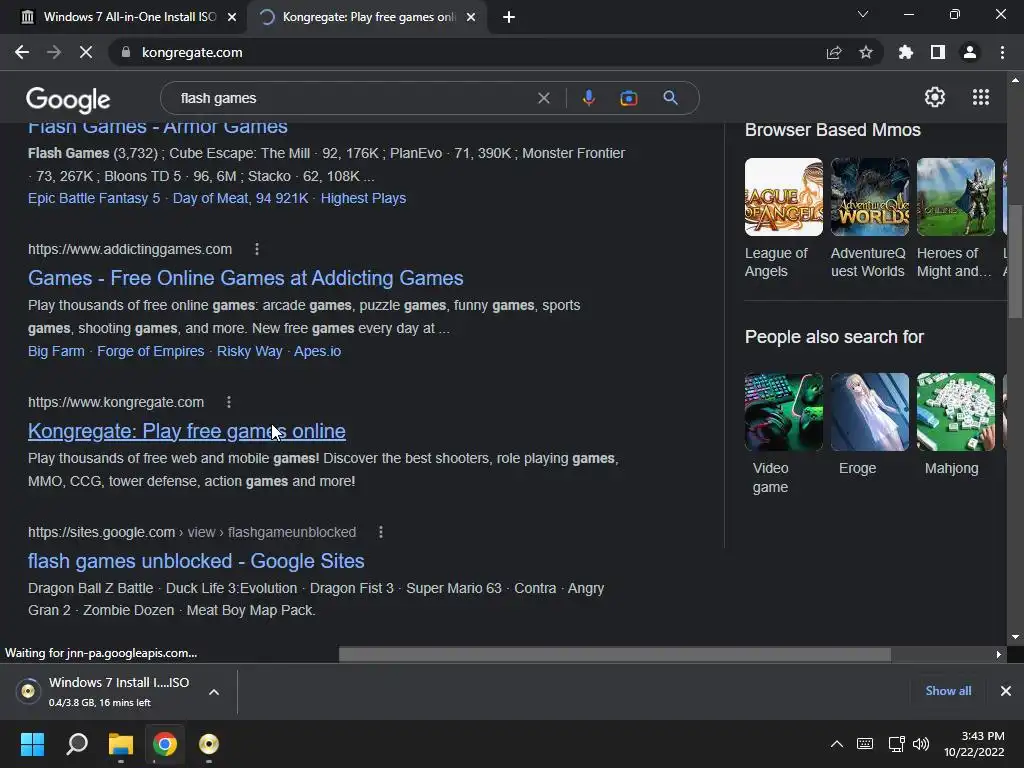This screenshot has width=1024, height=768.
Task: Bookmark this page with the star icon
Action: pos(866,52)
